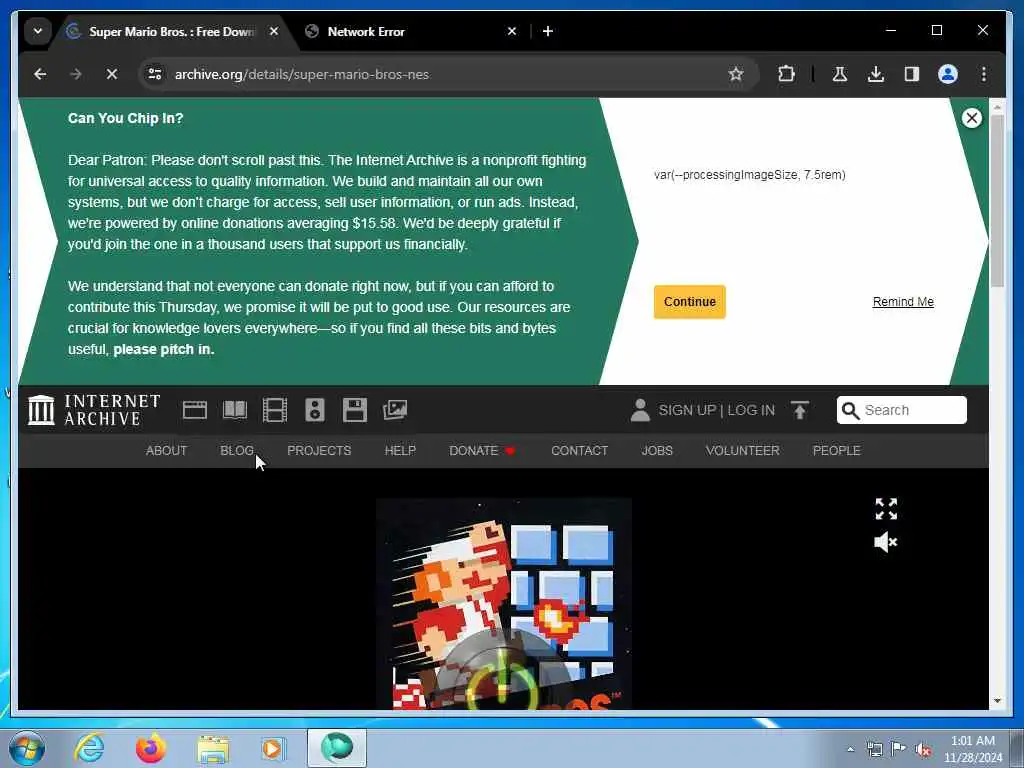1024x768 pixels.
Task: Click the LOG IN link
Action: [x=751, y=410]
